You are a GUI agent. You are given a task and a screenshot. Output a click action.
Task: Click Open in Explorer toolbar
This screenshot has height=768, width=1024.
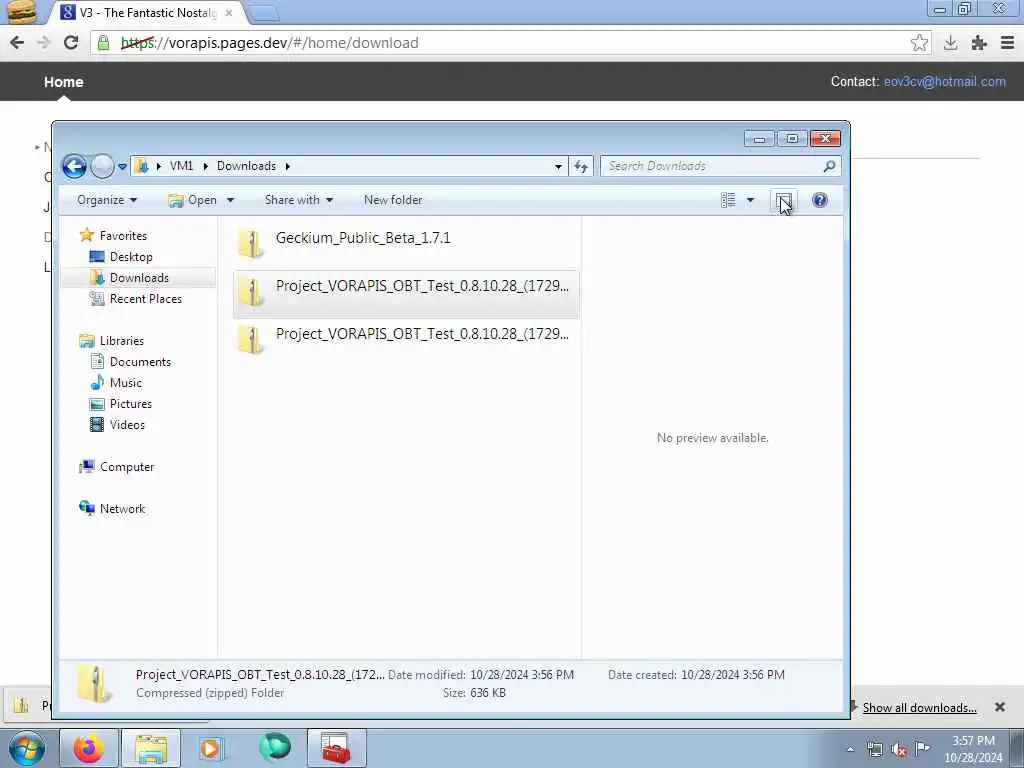pos(193,200)
